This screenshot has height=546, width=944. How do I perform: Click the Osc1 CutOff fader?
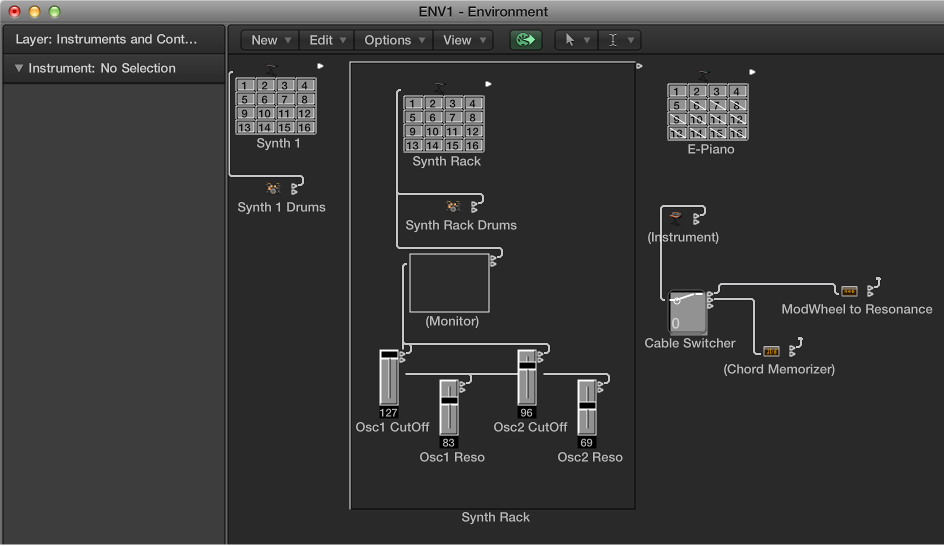[388, 378]
